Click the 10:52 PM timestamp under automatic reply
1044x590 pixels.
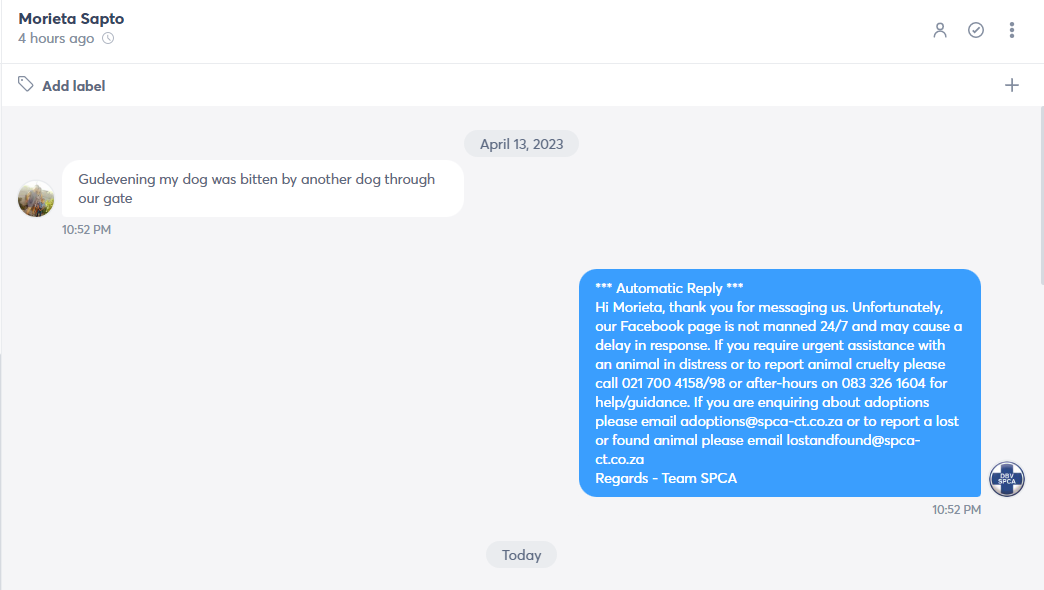(x=956, y=510)
